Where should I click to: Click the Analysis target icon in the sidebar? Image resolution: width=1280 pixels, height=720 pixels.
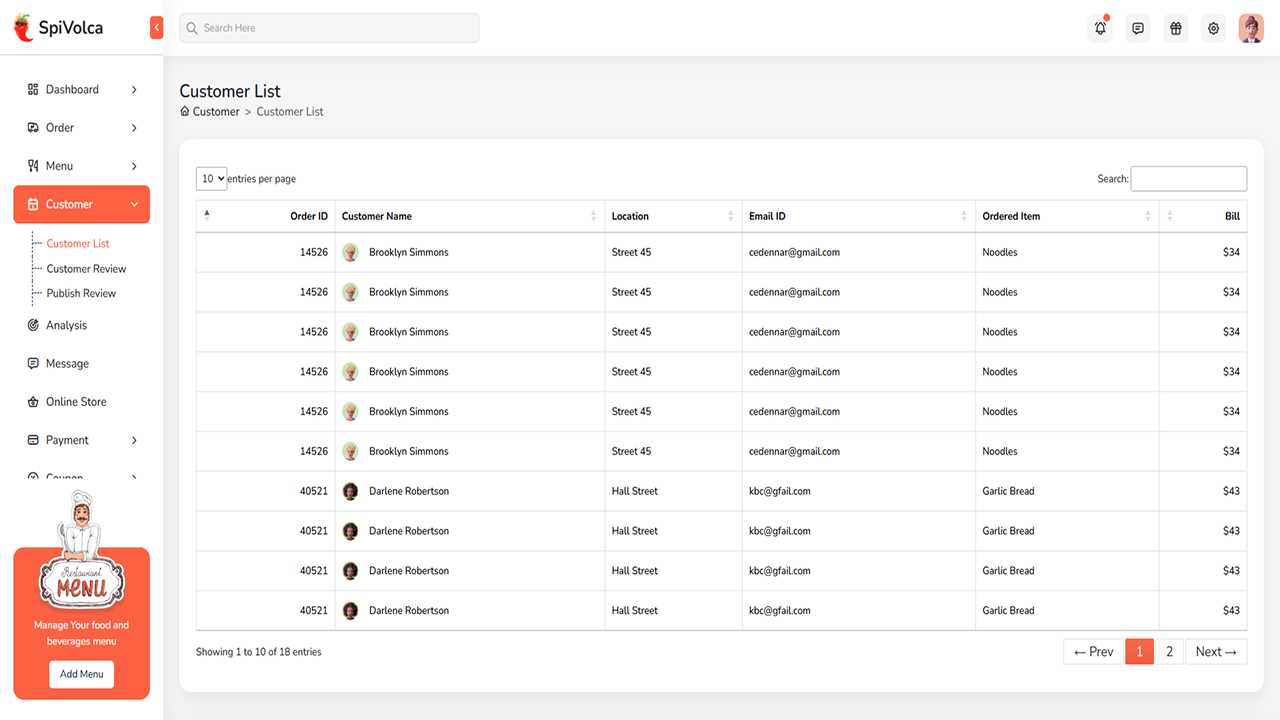(33, 325)
